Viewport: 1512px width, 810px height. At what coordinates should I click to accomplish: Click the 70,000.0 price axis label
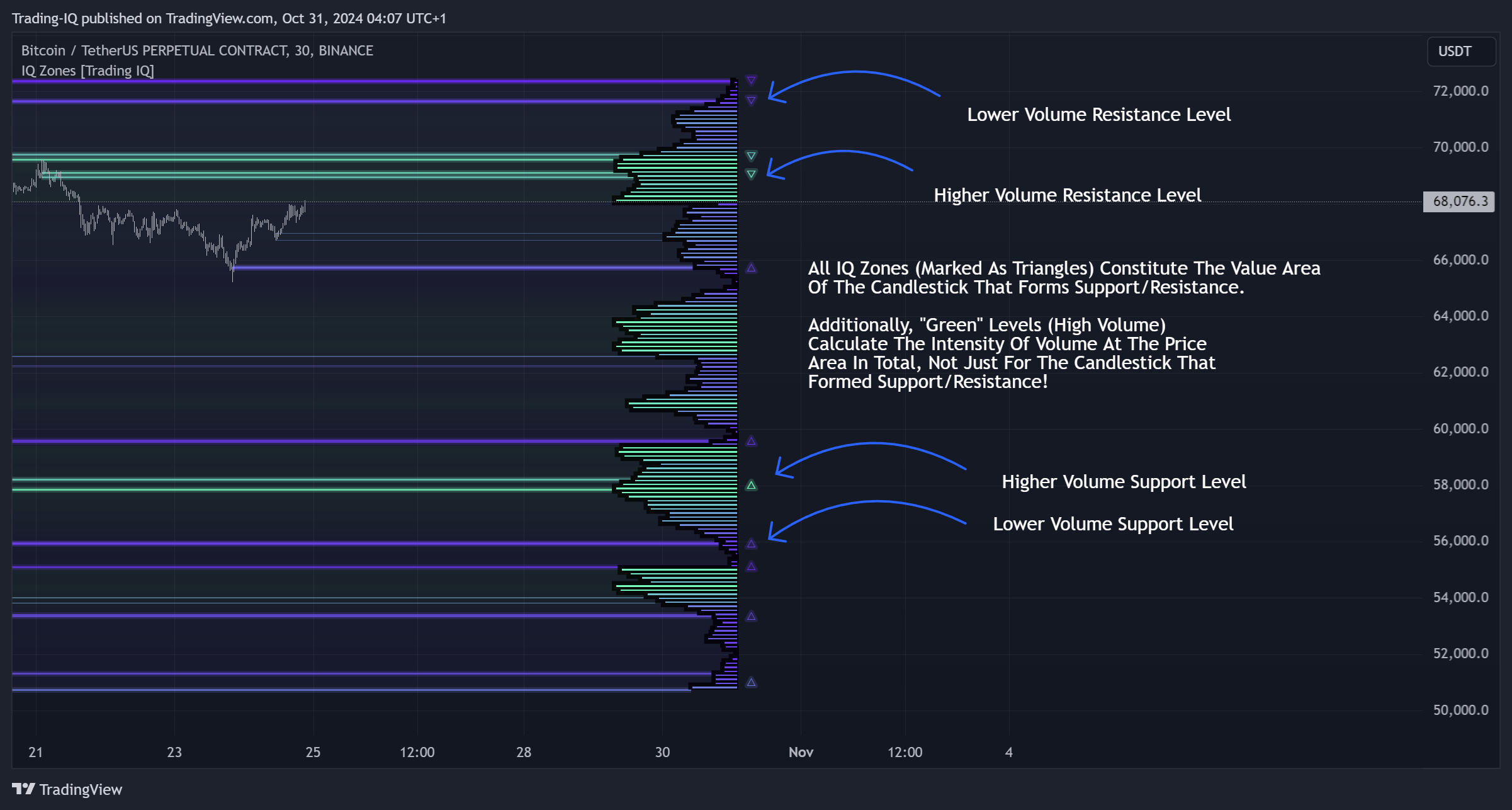[x=1460, y=147]
